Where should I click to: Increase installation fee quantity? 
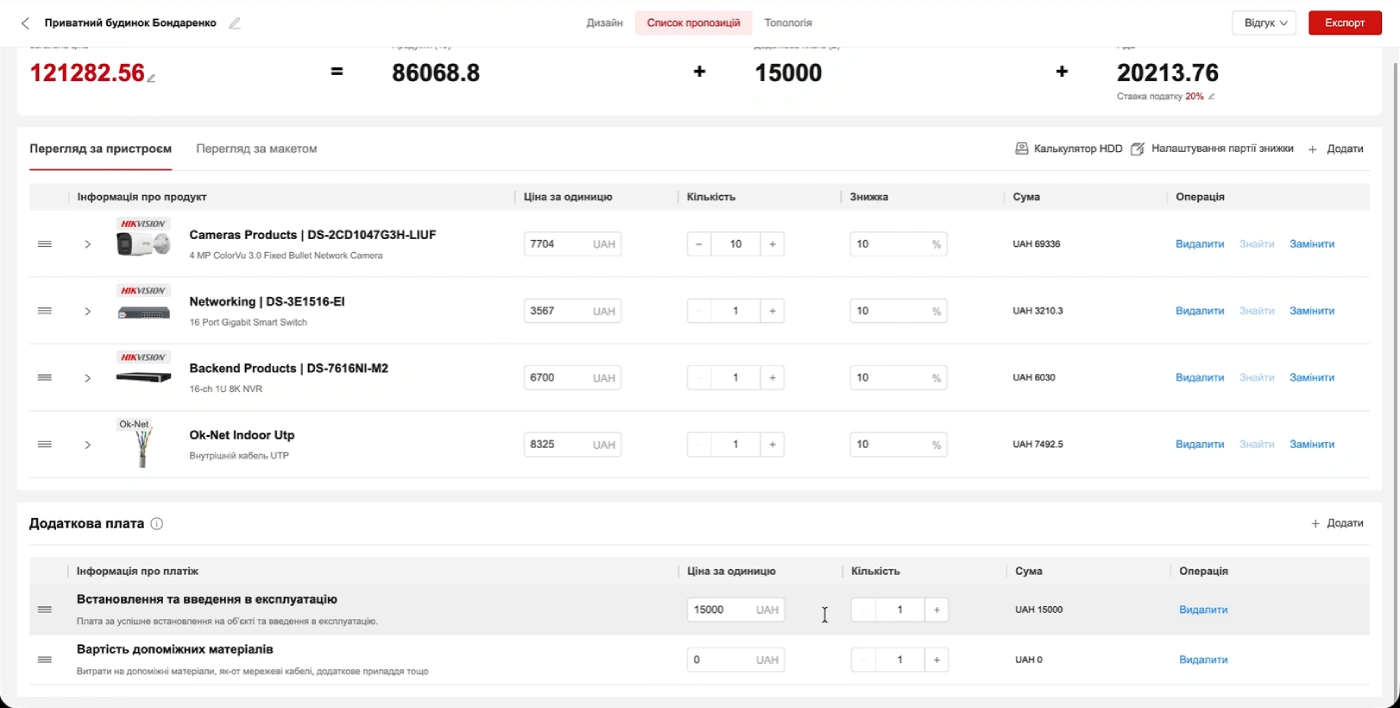(936, 609)
